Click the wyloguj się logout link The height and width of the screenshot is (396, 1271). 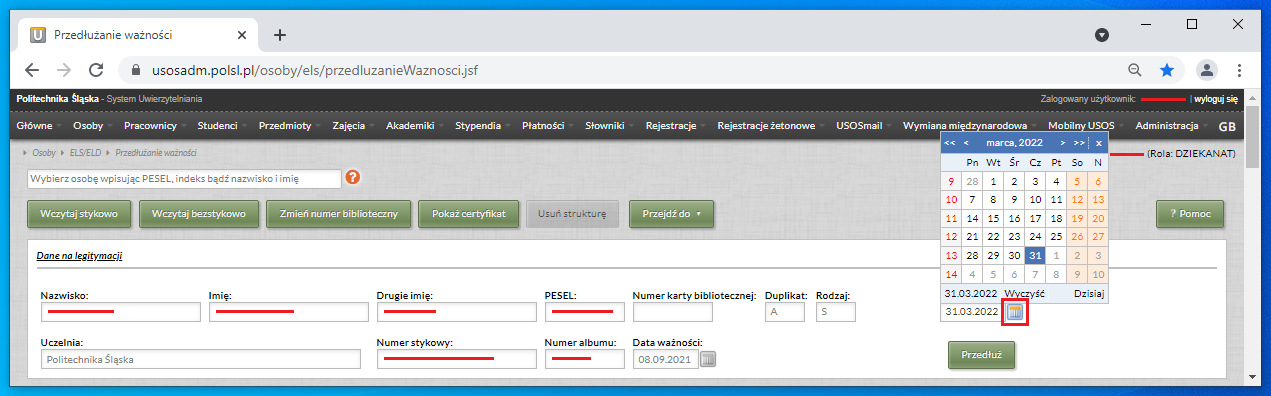pyautogui.click(x=1216, y=99)
